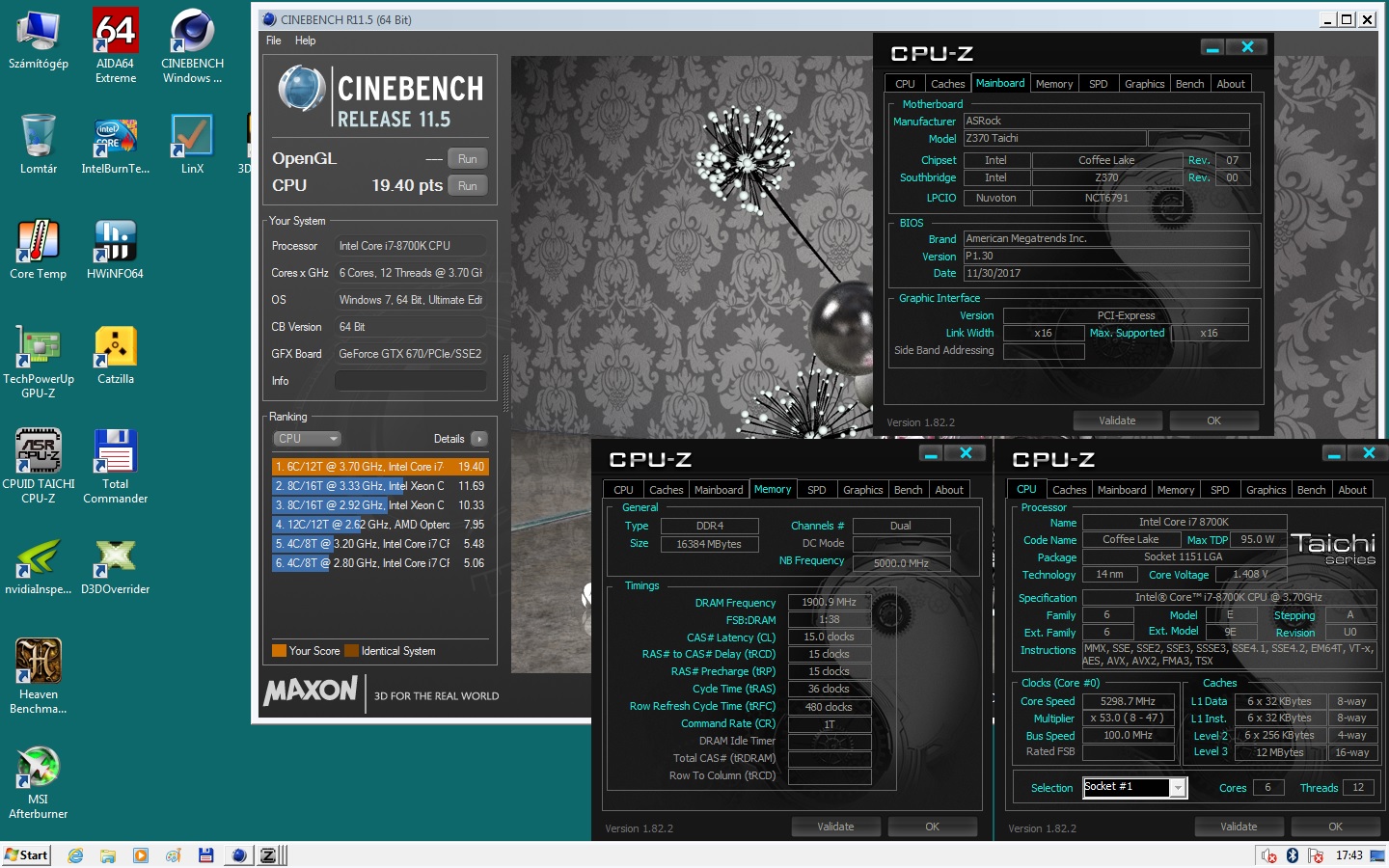Launch Total Commander desktop icon

pos(115,467)
